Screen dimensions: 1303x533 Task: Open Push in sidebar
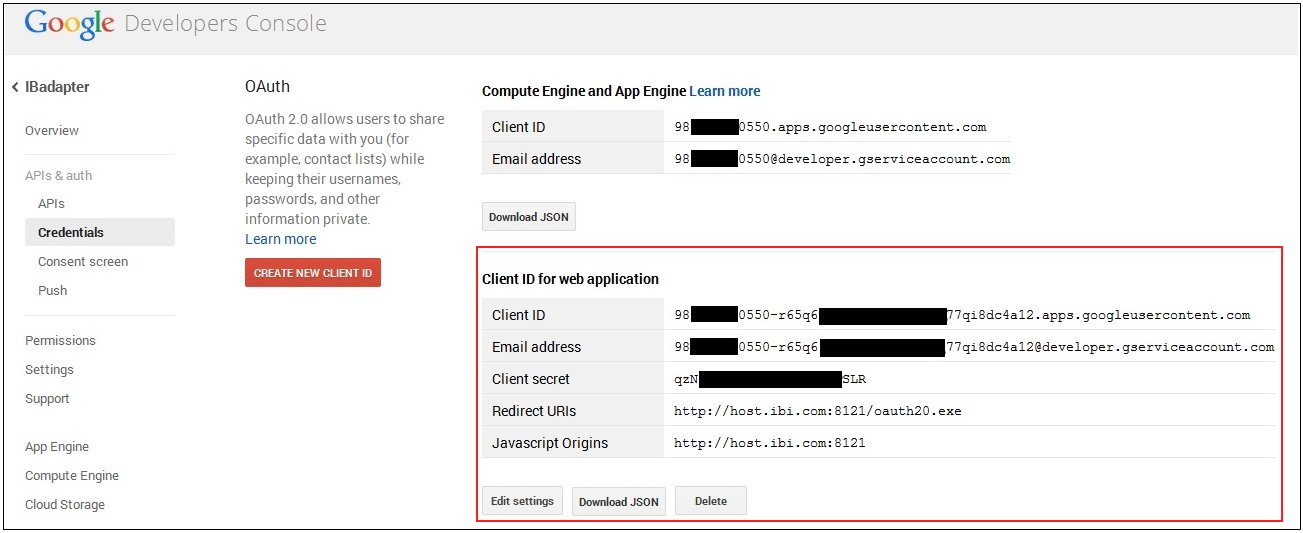coord(53,291)
